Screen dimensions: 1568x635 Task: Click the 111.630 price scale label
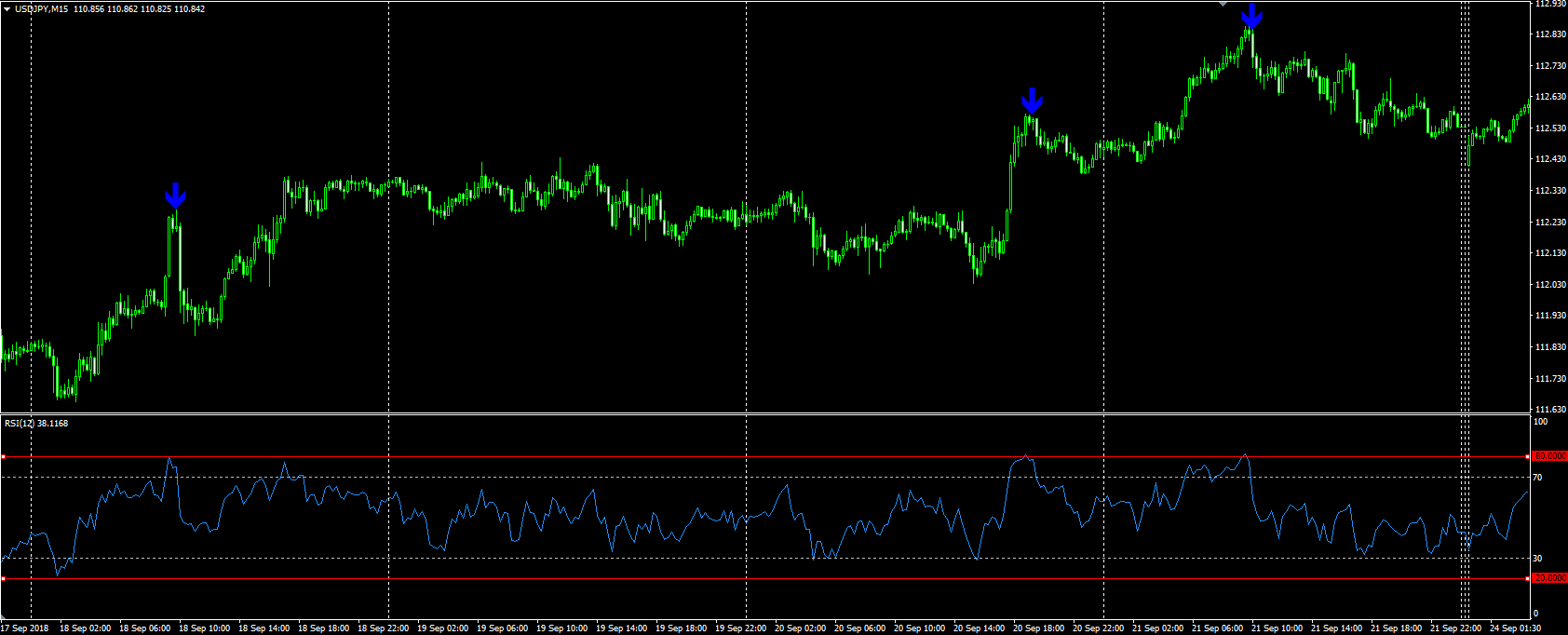[1549, 410]
